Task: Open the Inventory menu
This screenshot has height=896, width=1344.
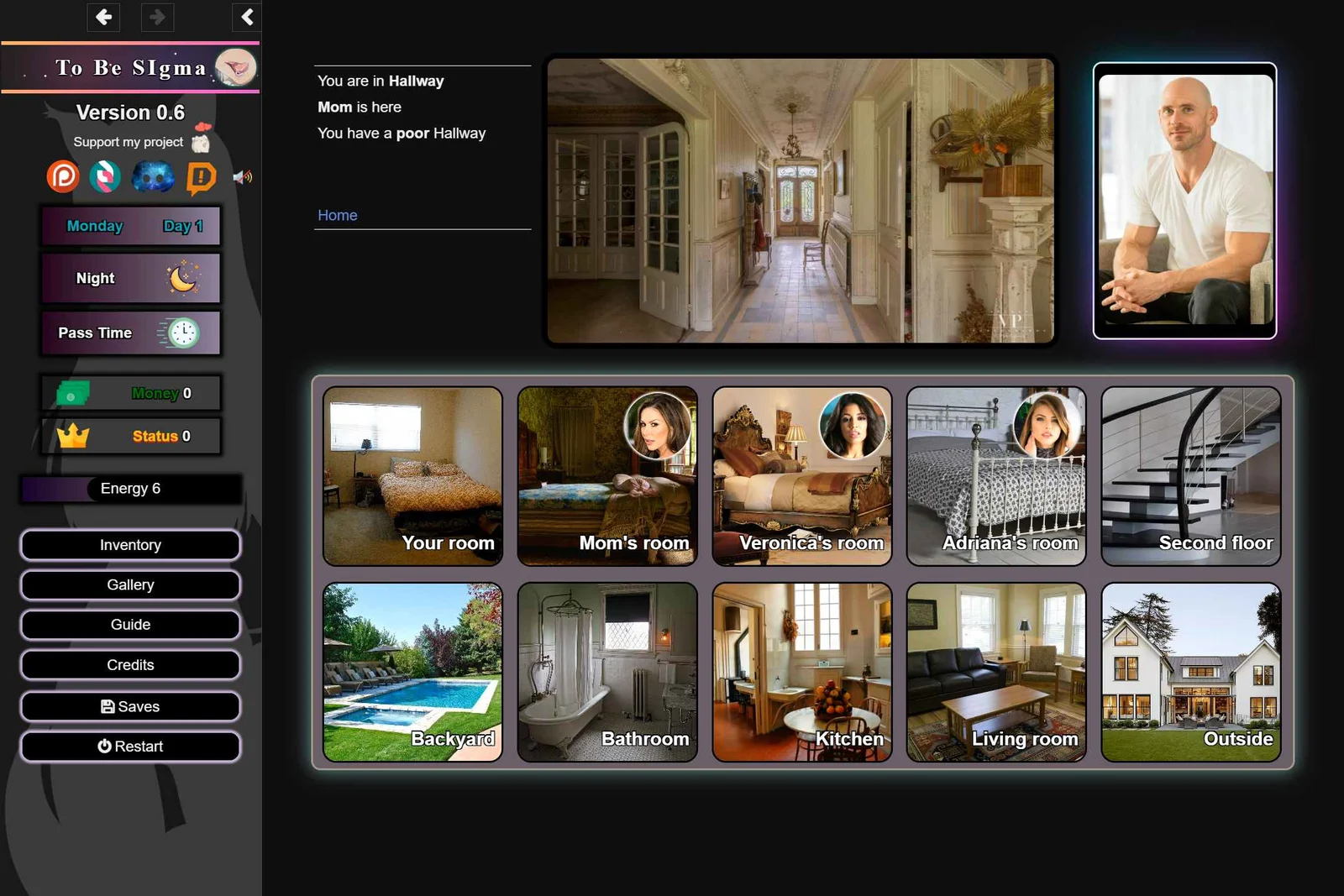Action: [130, 545]
